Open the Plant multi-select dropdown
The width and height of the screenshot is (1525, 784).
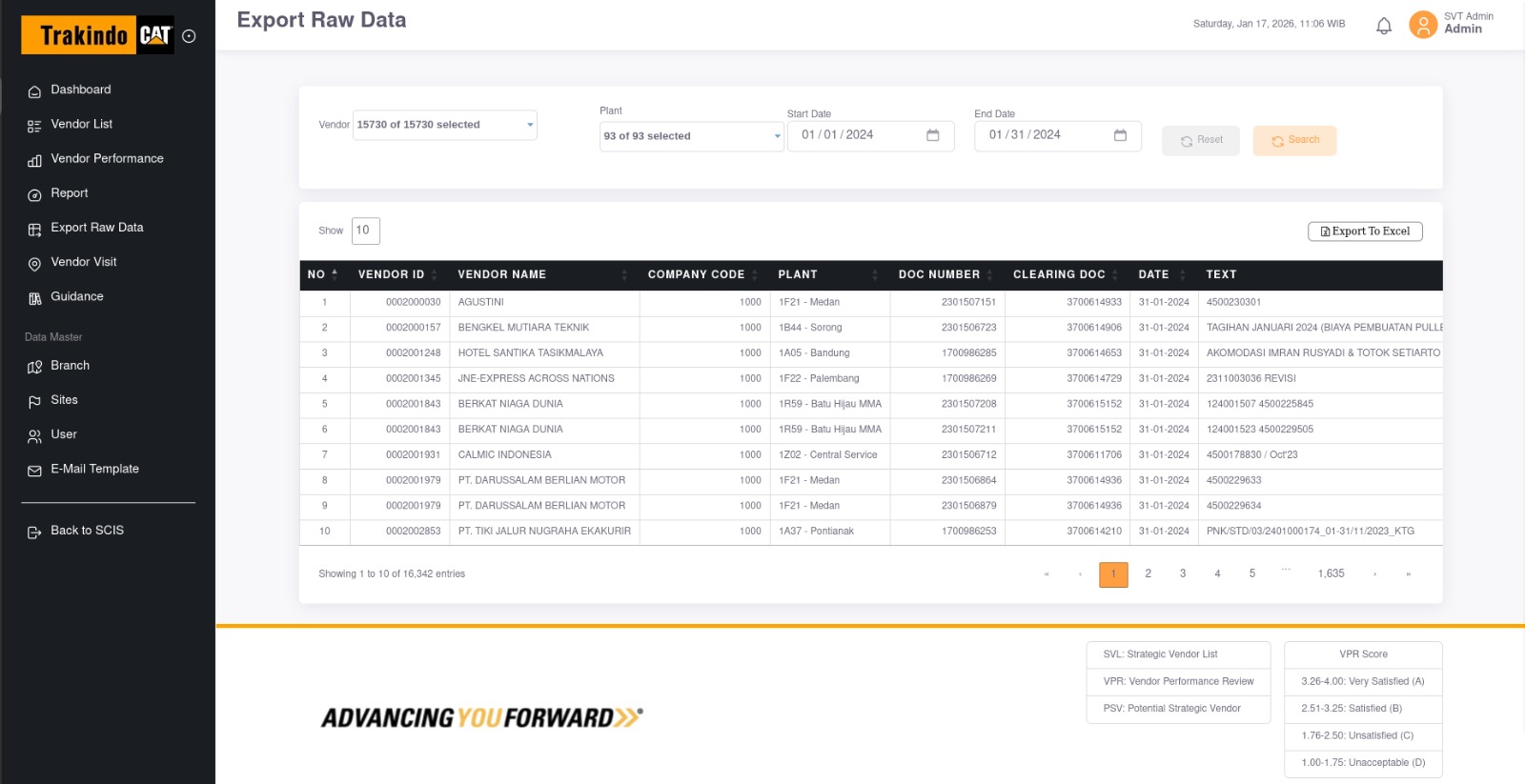click(x=692, y=136)
